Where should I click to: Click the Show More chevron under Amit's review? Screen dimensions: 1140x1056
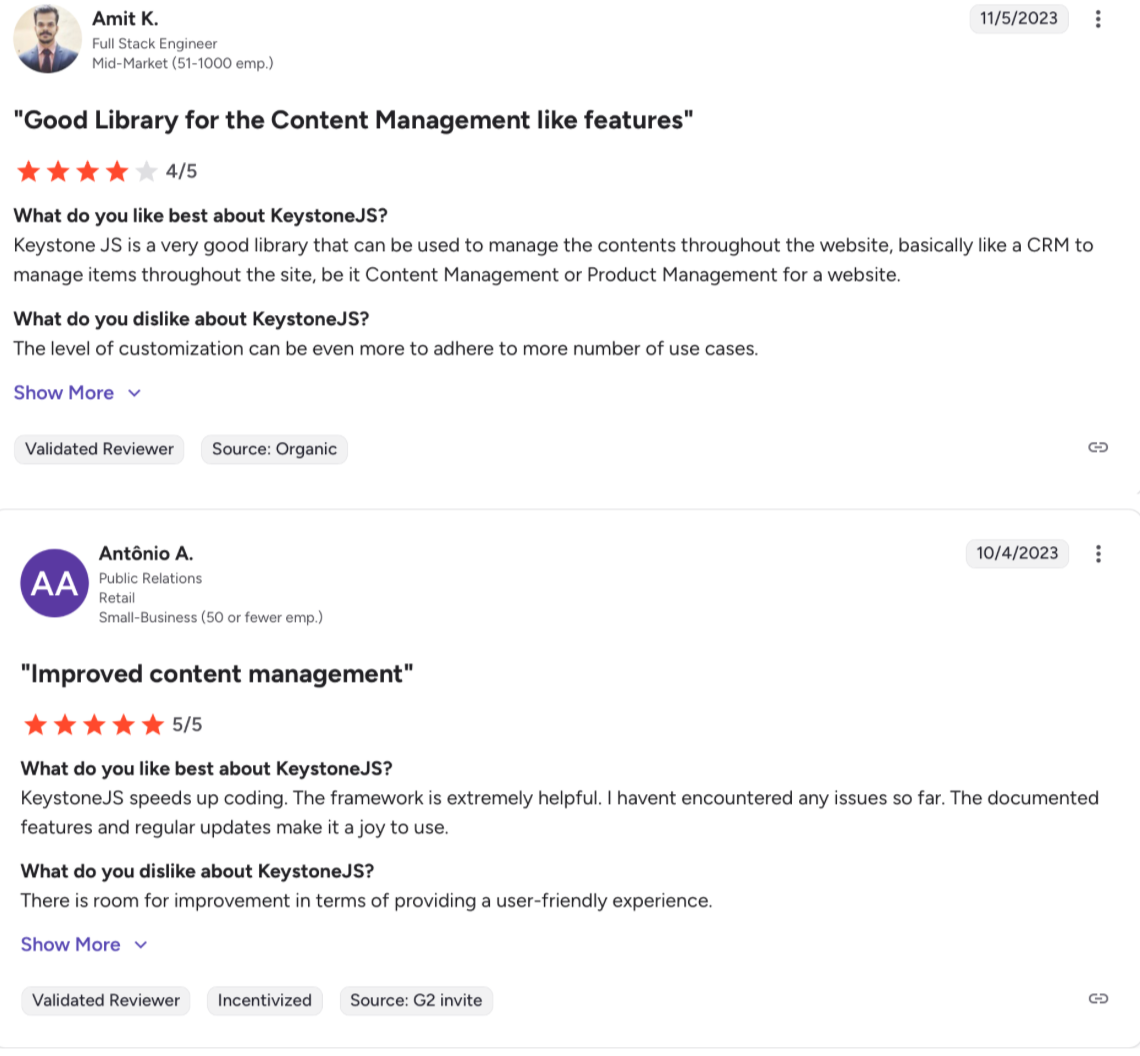click(x=135, y=393)
